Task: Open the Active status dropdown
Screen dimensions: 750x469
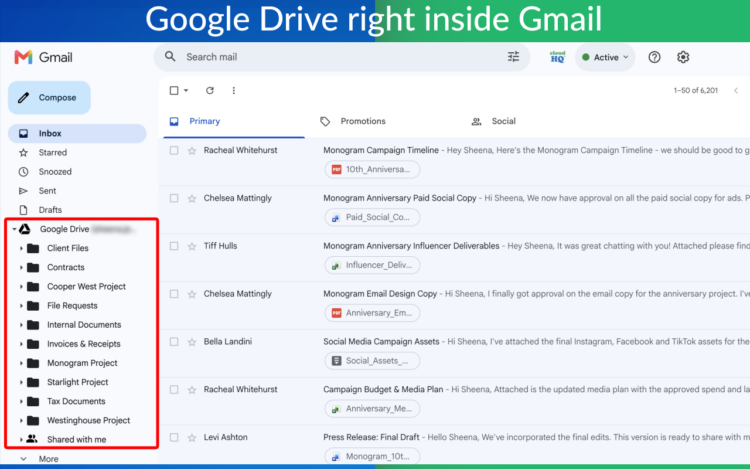Action: [605, 57]
